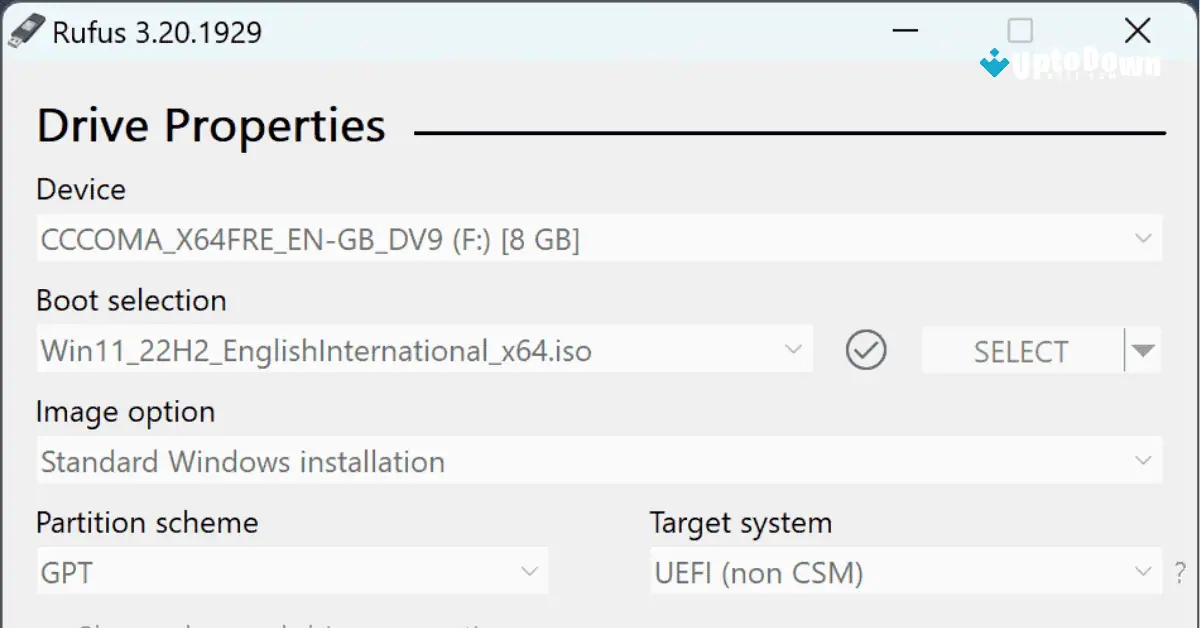Select the Win11_22H2_EnglishInternational_x64.iso field
The width and height of the screenshot is (1200, 628).
tap(400, 350)
